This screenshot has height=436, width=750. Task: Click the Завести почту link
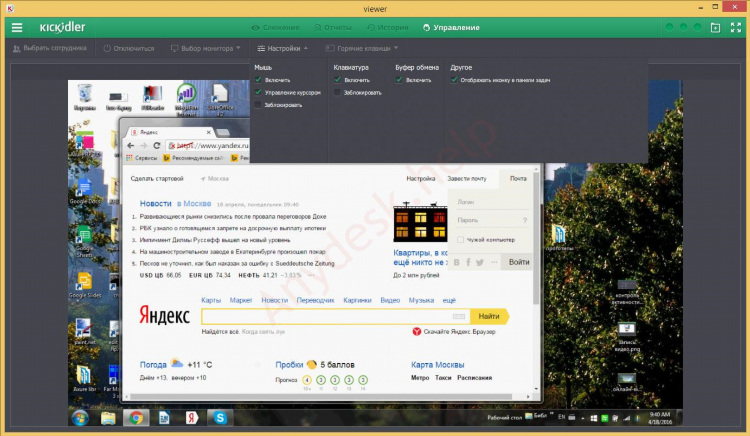467,178
